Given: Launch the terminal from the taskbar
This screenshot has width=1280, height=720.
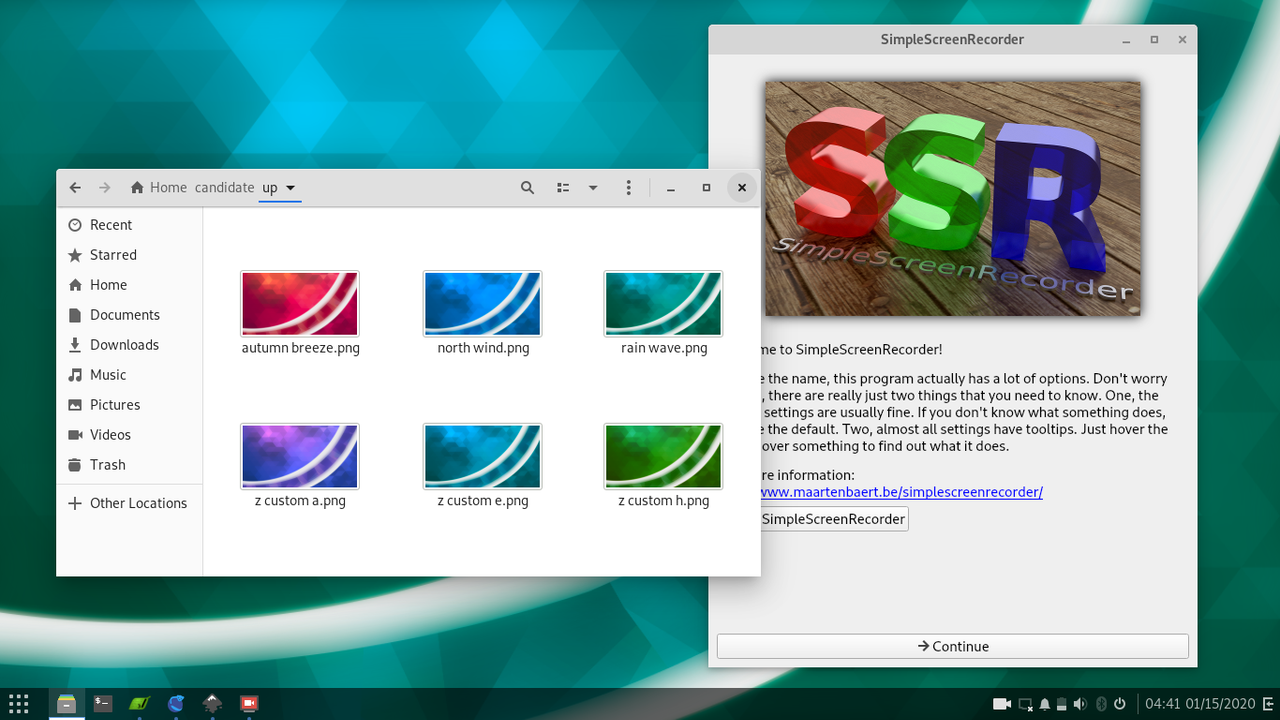Looking at the screenshot, I should coord(103,703).
